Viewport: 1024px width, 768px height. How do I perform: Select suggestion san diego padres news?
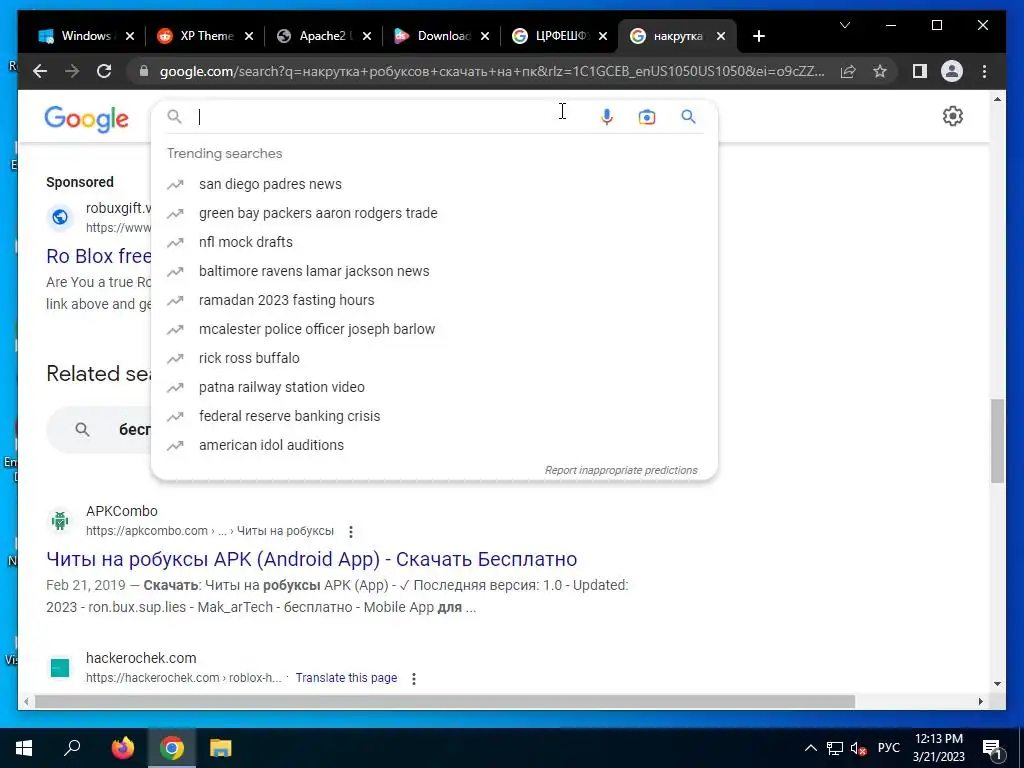tap(434, 184)
